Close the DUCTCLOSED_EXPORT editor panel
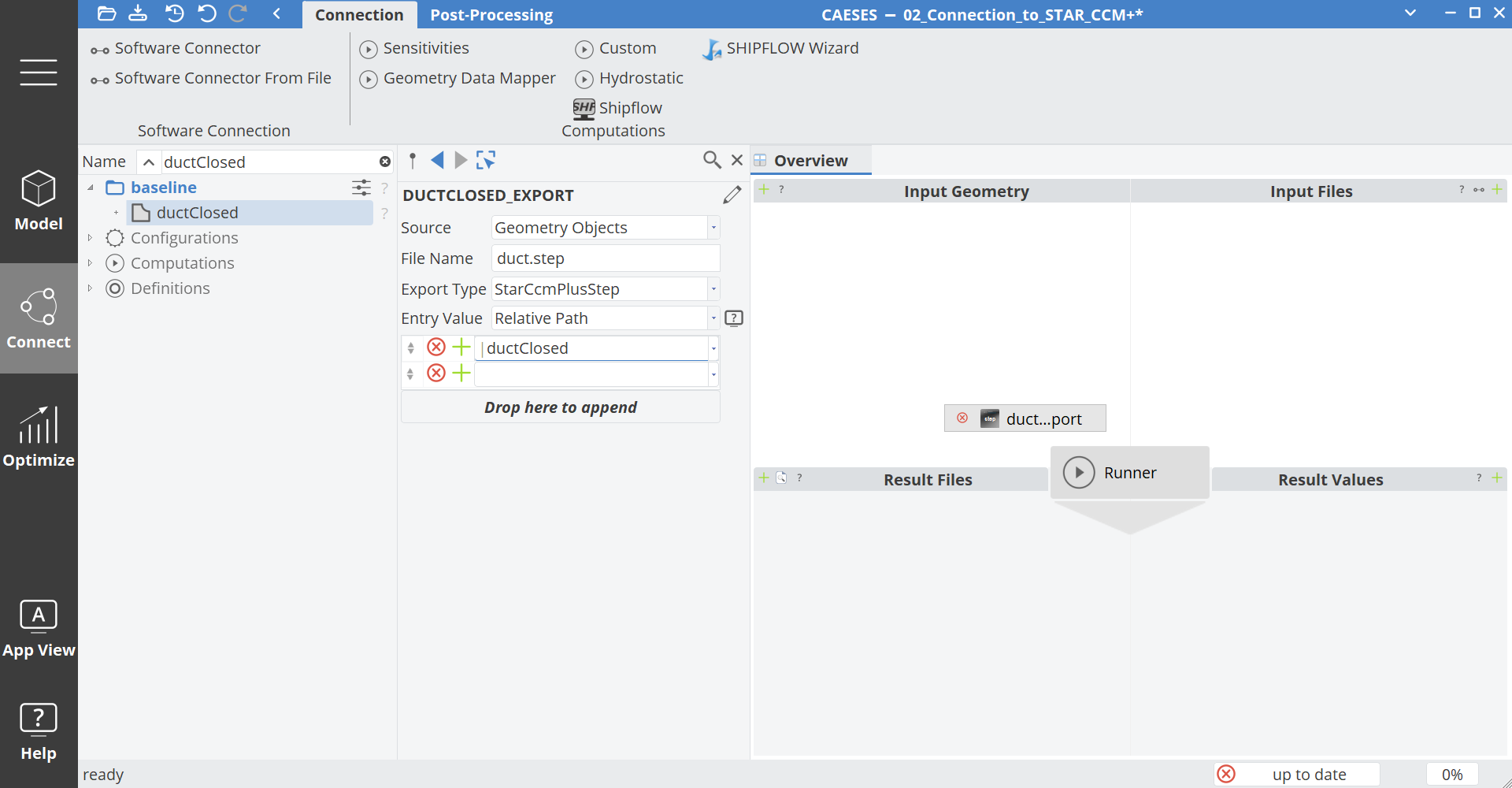The image size is (1512, 788). click(737, 161)
